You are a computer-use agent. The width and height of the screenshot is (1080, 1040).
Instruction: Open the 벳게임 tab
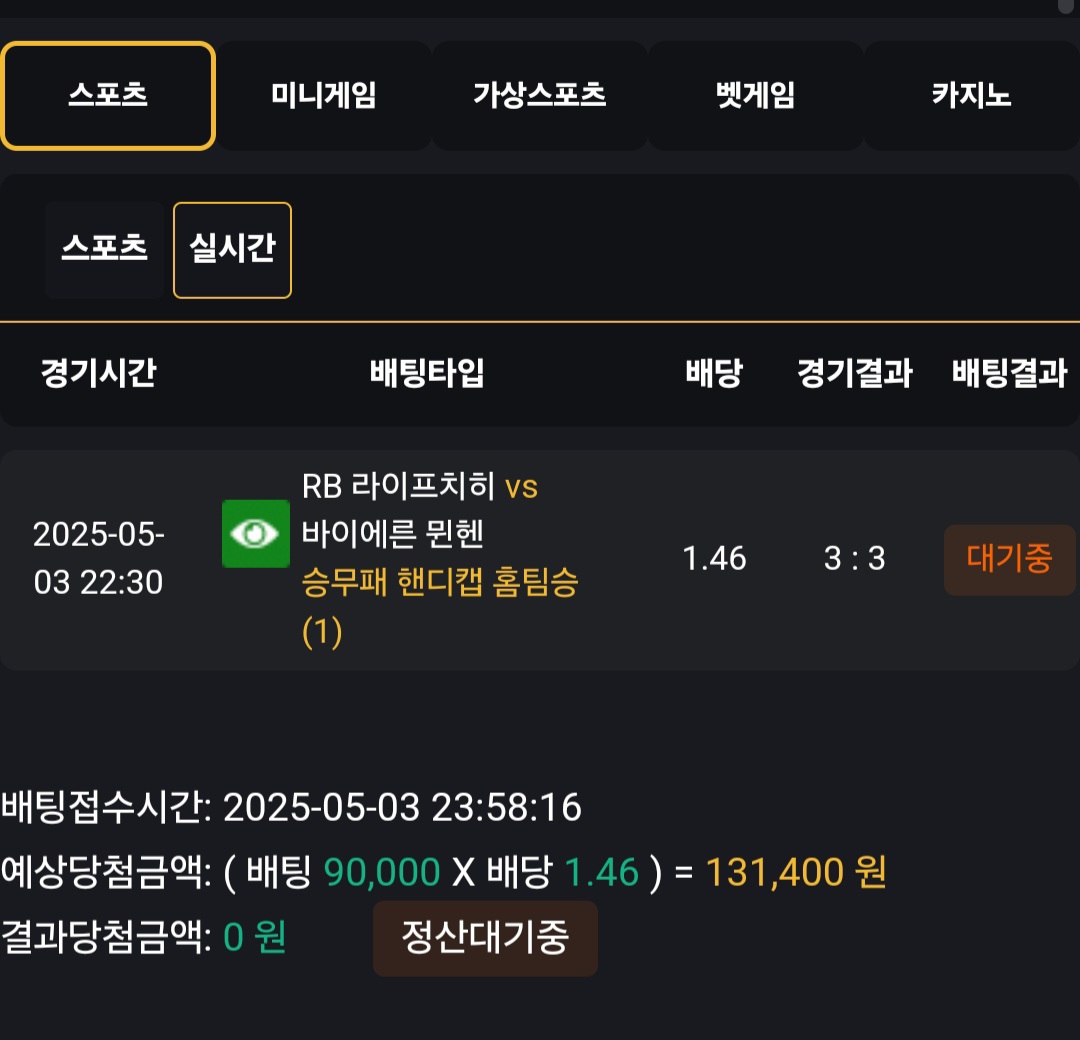point(756,96)
